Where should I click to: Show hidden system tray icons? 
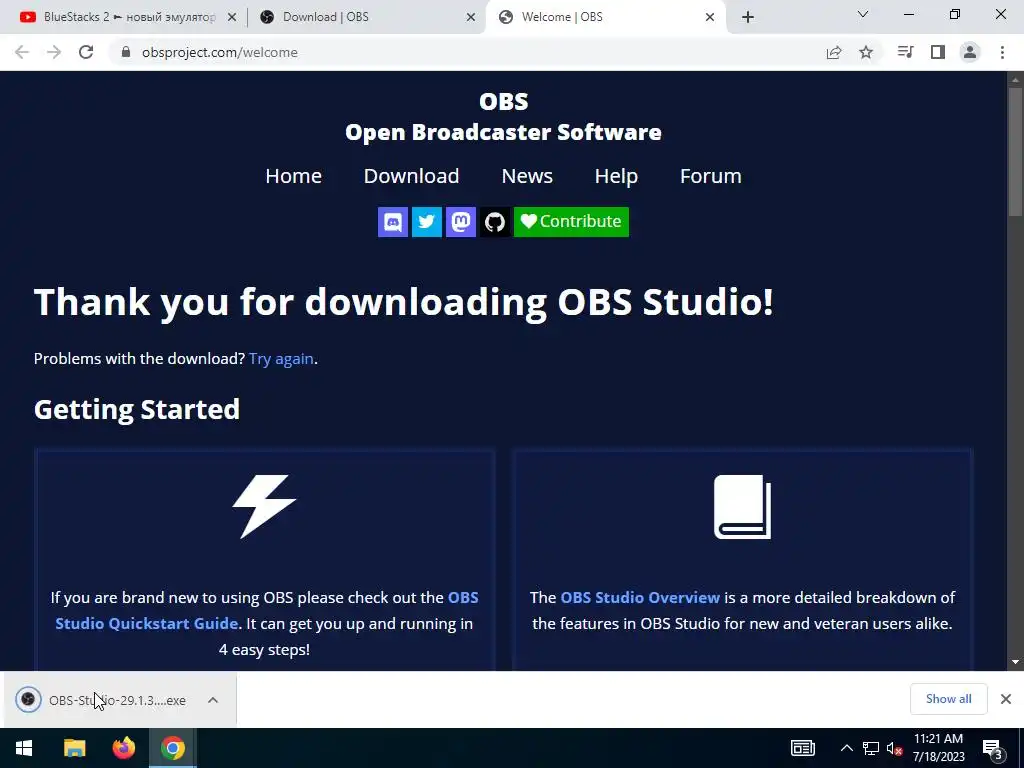tap(846, 748)
